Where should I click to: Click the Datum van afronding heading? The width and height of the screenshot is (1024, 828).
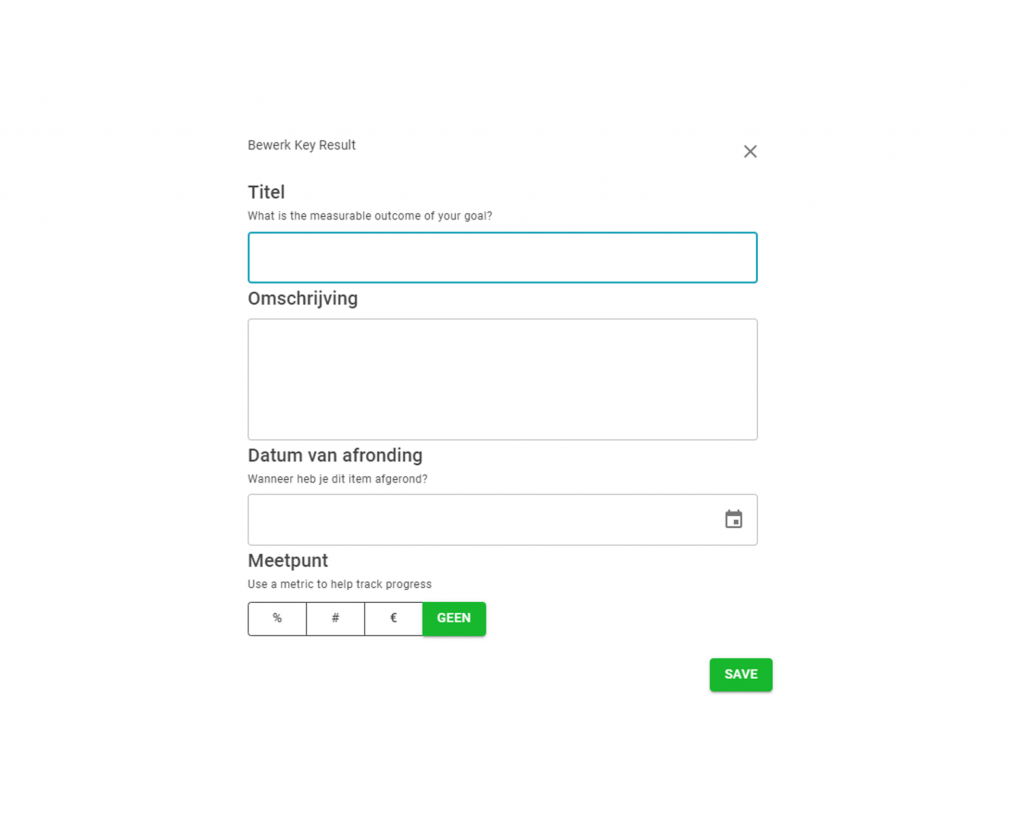pos(335,455)
